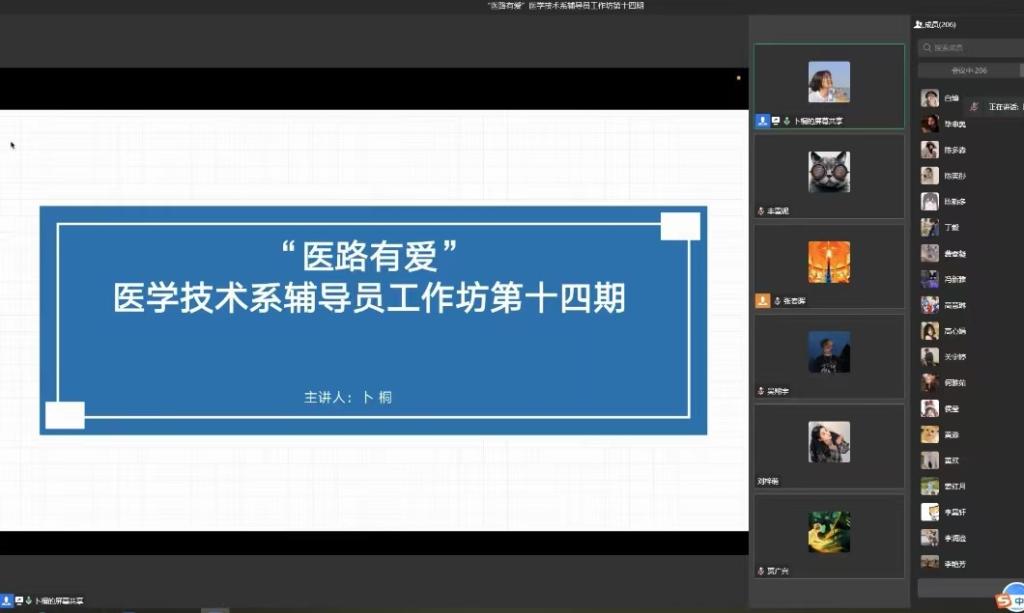
Task: Select the presenter's video tile with the woman avatar
Action: pos(829,86)
